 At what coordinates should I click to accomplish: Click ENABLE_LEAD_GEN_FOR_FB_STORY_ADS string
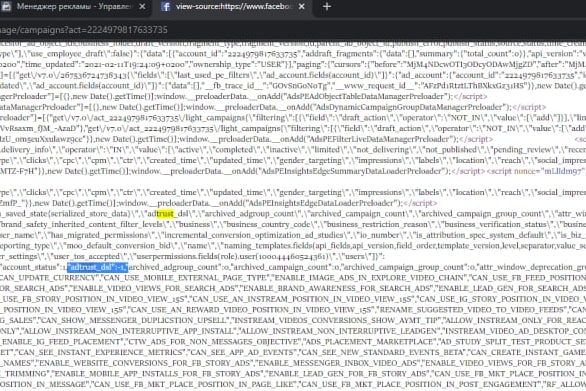(348, 374)
